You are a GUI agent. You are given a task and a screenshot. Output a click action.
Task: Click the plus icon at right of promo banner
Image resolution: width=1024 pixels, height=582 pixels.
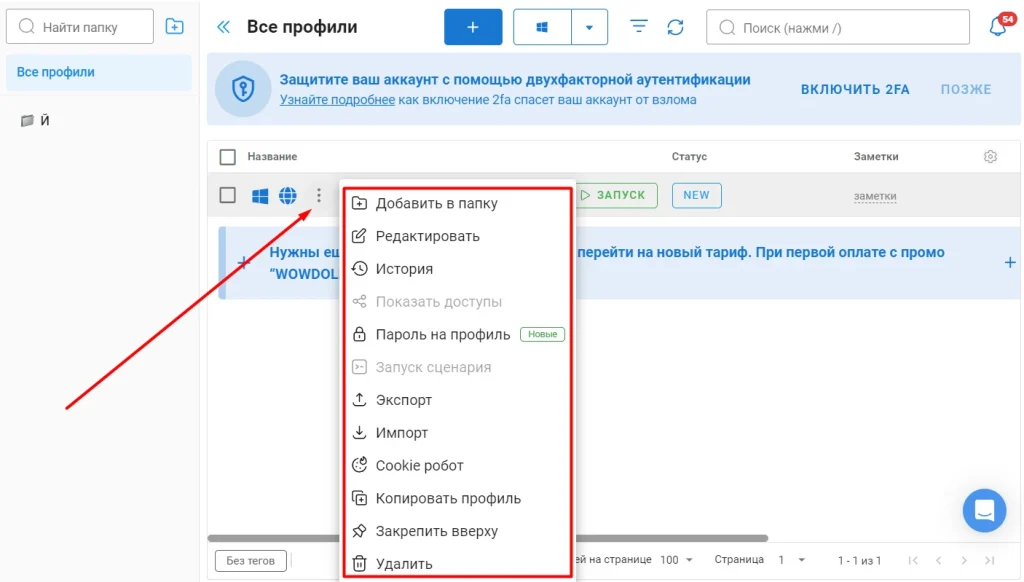click(1010, 263)
